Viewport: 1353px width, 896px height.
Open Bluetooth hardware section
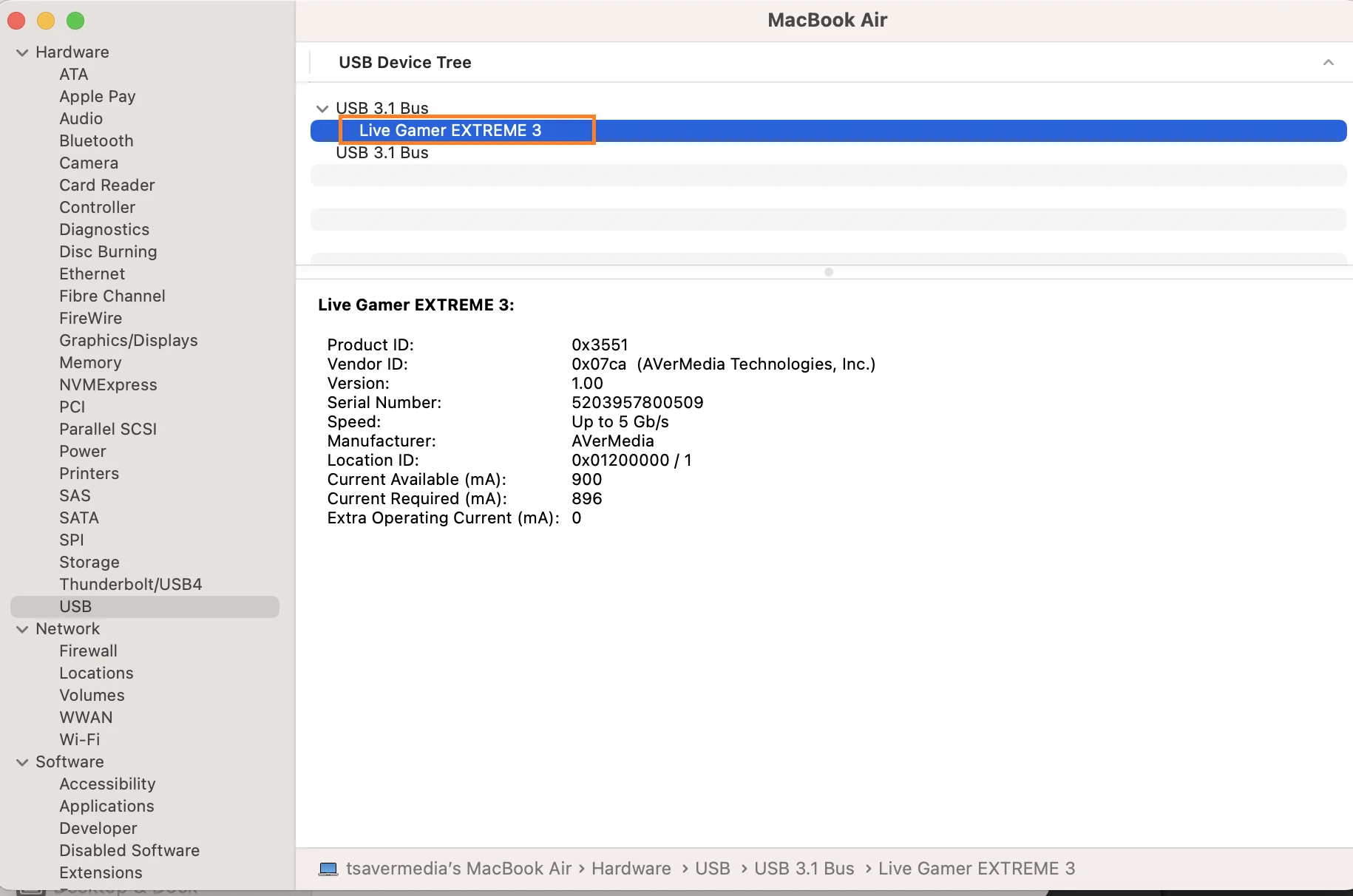coord(96,141)
